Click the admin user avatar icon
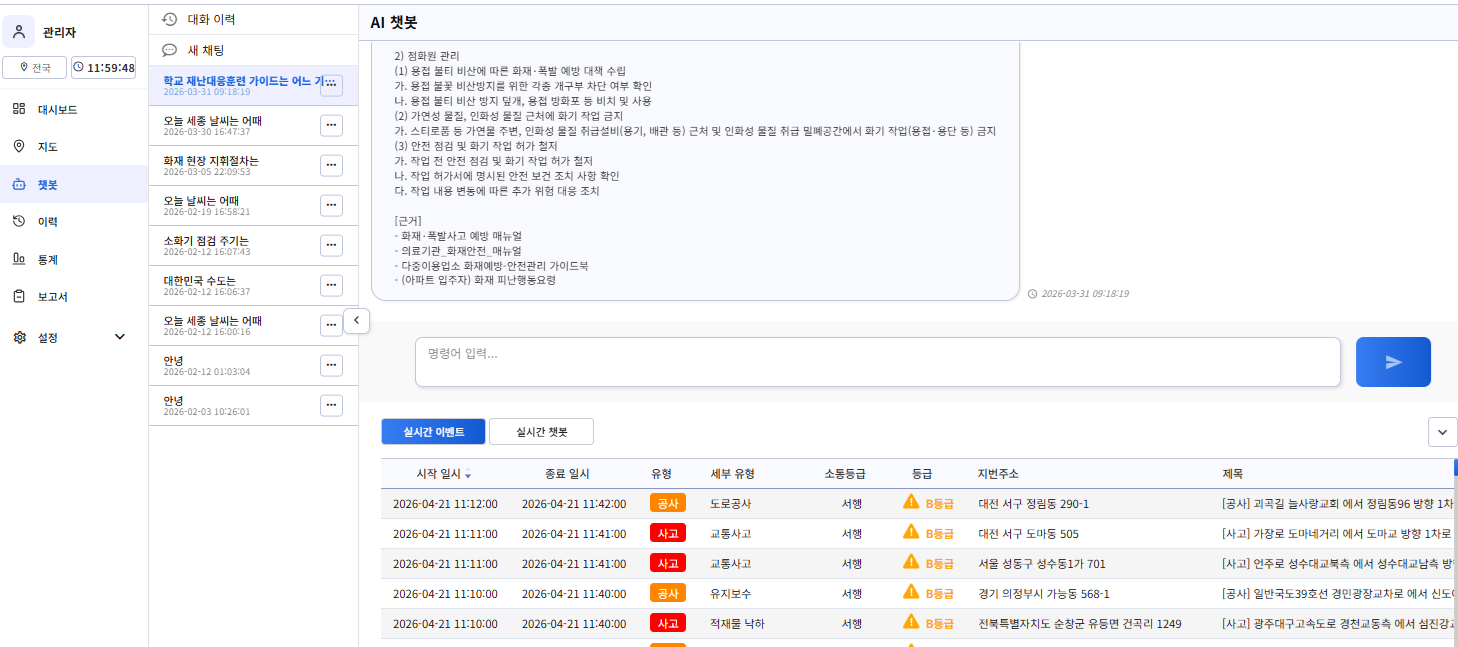Image resolution: width=1458 pixels, height=647 pixels. tap(19, 32)
